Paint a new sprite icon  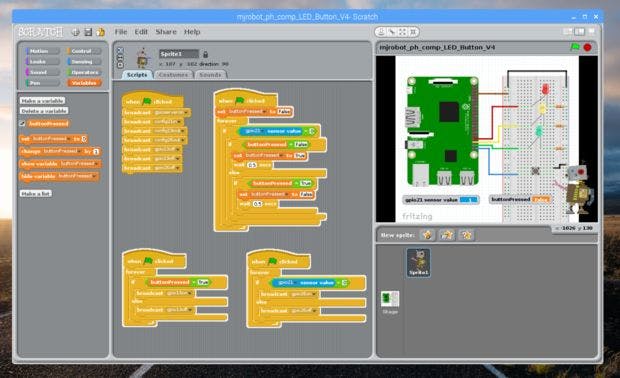click(x=427, y=235)
